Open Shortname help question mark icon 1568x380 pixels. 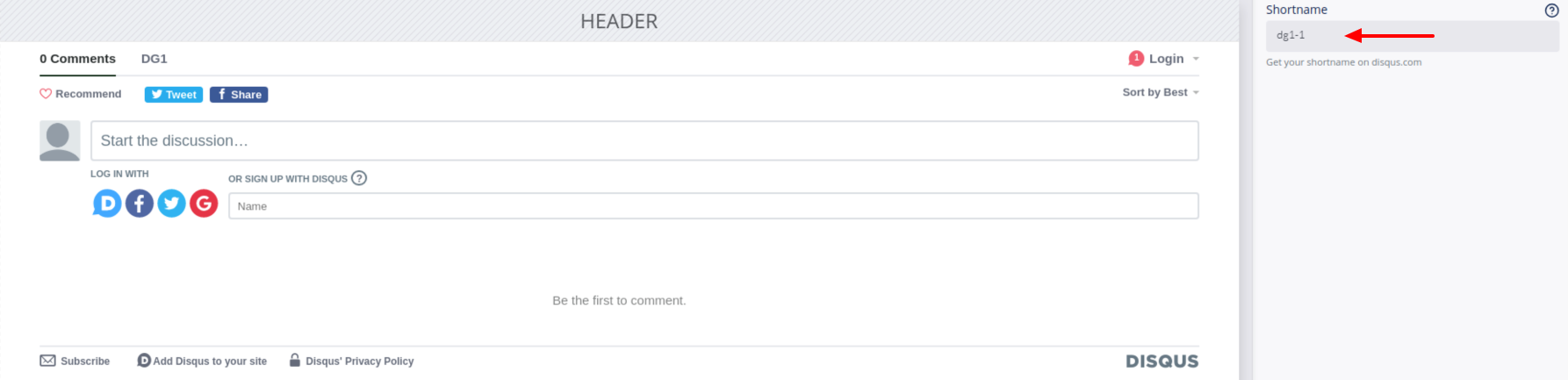[1551, 11]
